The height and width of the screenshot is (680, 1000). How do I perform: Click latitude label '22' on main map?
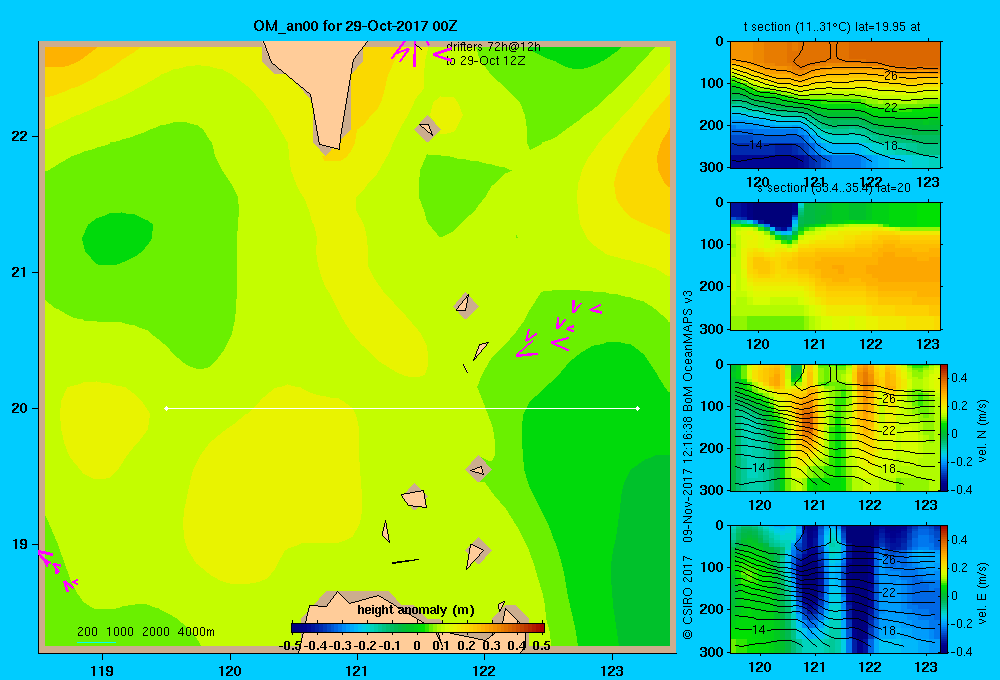point(20,137)
